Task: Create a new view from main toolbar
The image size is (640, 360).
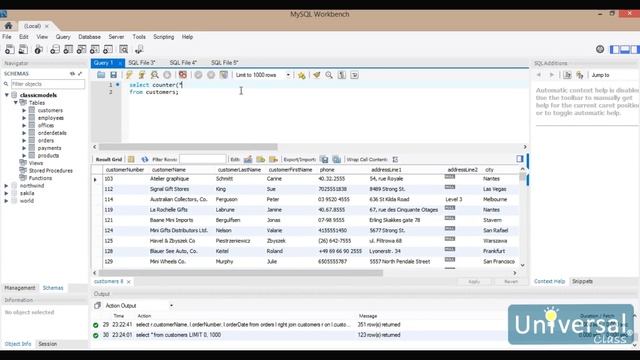Action: (82, 49)
